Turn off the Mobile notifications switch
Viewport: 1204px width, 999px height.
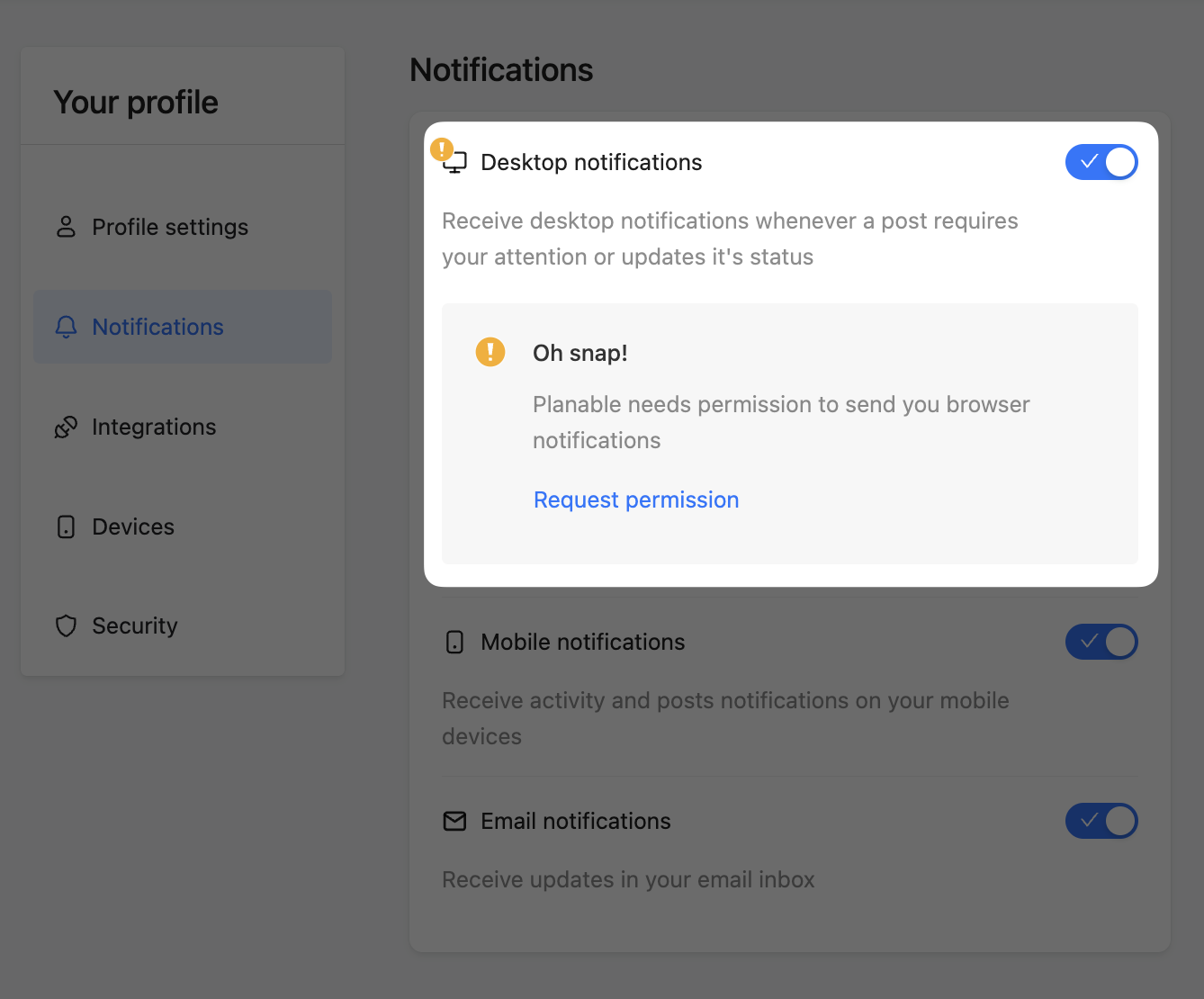click(1101, 642)
